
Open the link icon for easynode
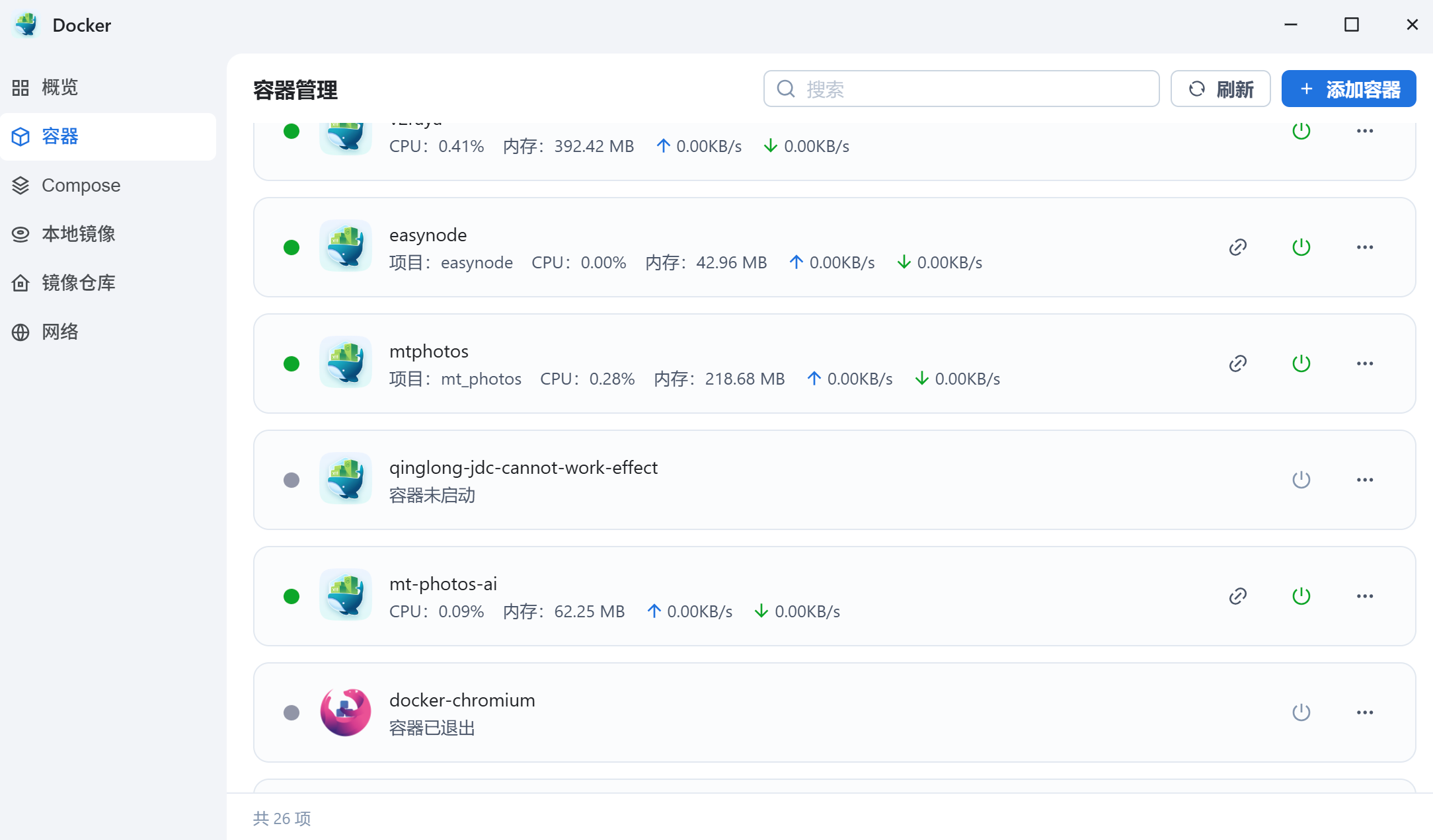[1238, 247]
